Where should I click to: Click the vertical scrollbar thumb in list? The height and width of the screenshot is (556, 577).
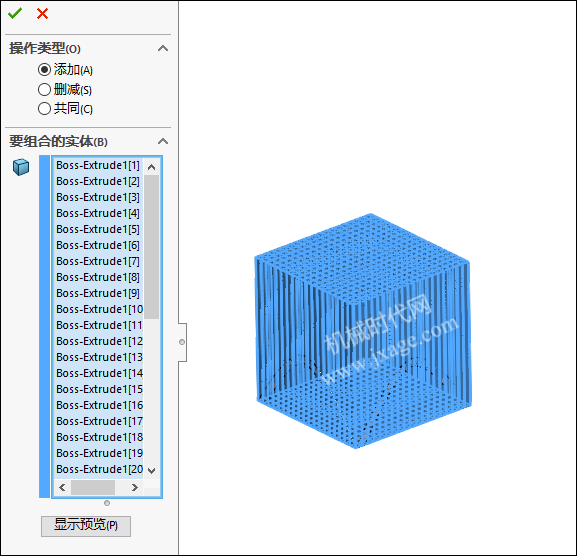151,247
